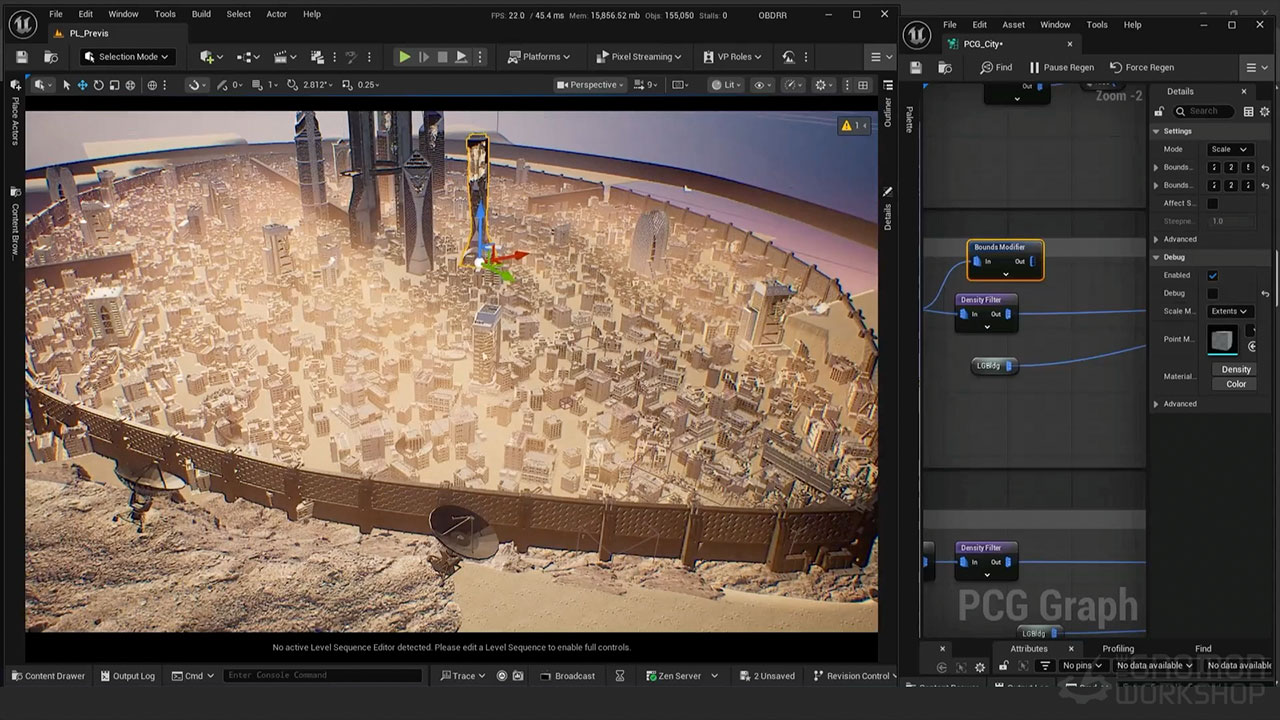
Task: Disable the Enabled checkbox under Debug
Action: coord(1213,275)
